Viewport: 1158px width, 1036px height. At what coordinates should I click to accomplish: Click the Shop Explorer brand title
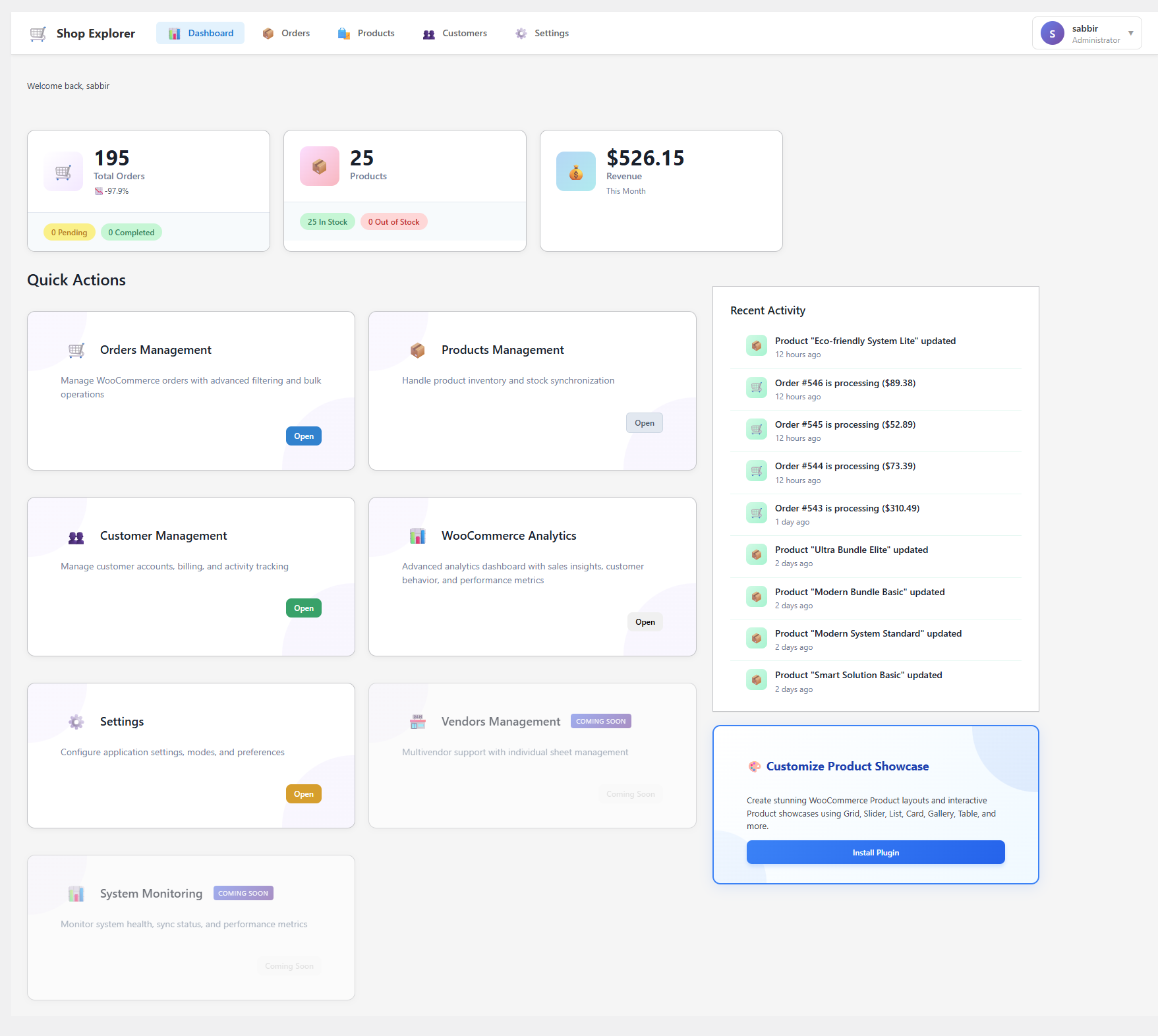pyautogui.click(x=96, y=34)
